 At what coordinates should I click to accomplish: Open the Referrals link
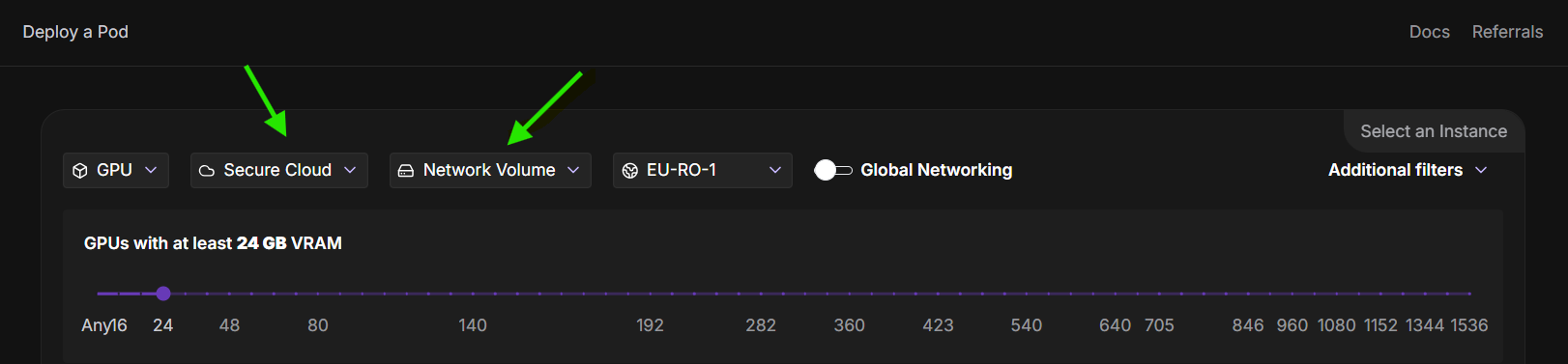tap(1507, 32)
